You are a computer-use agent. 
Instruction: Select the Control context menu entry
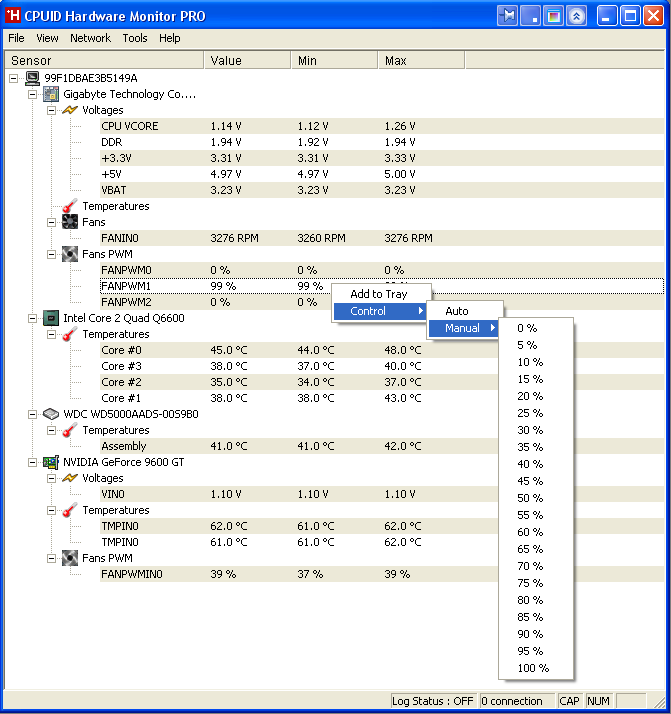[x=381, y=311]
